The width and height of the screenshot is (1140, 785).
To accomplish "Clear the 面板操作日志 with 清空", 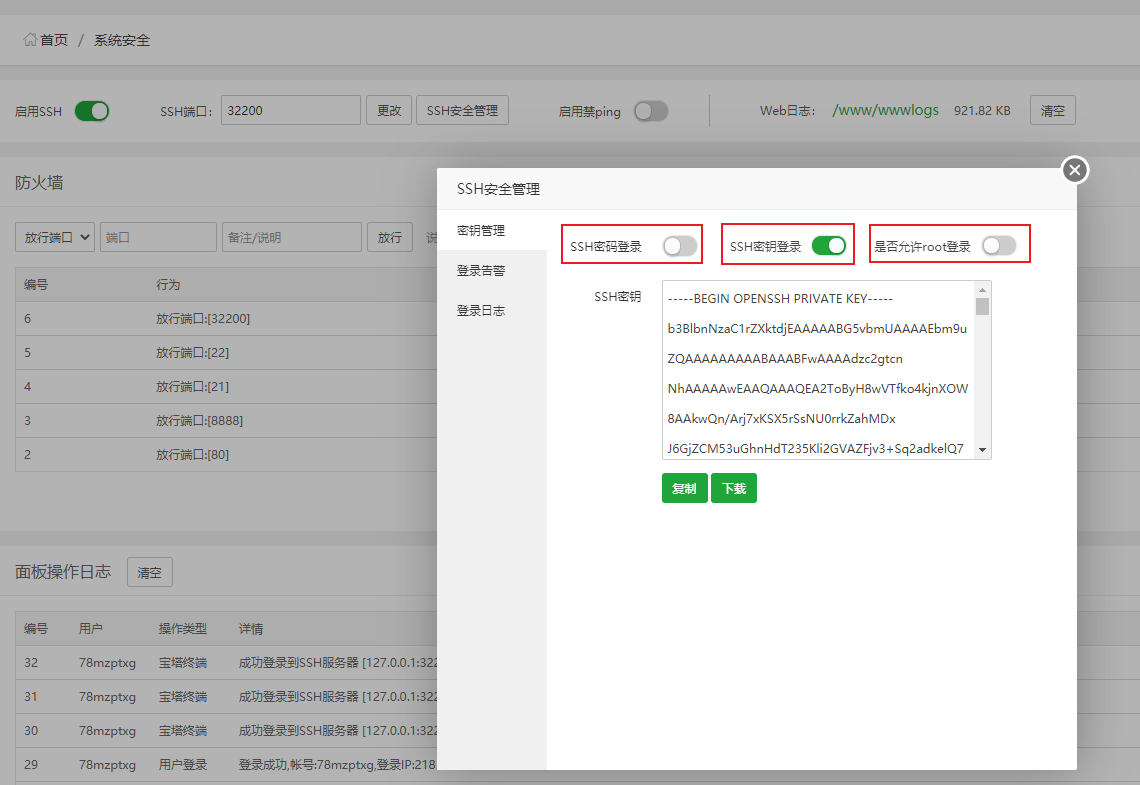I will pyautogui.click(x=150, y=573).
